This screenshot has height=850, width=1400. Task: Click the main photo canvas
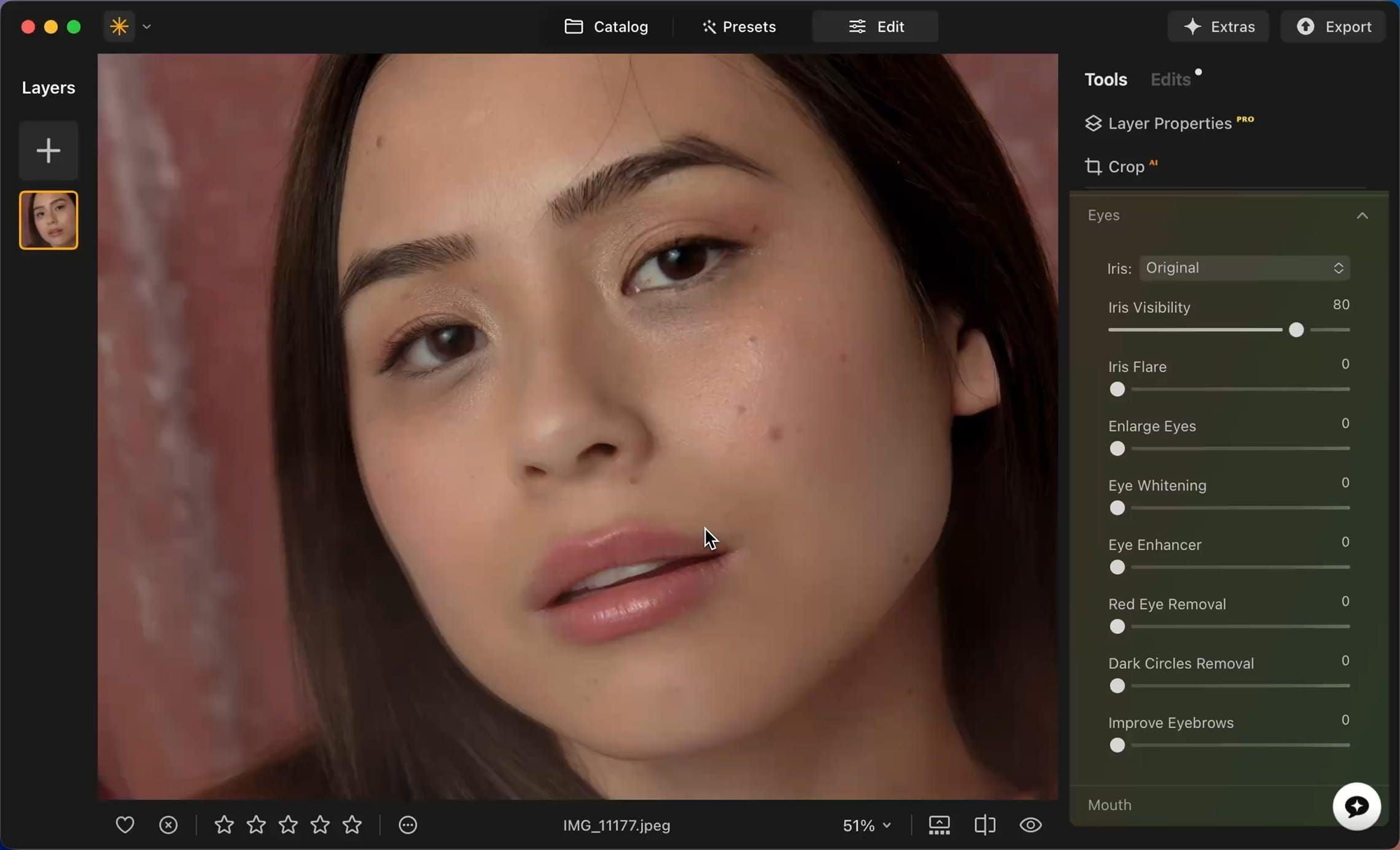(x=577, y=426)
